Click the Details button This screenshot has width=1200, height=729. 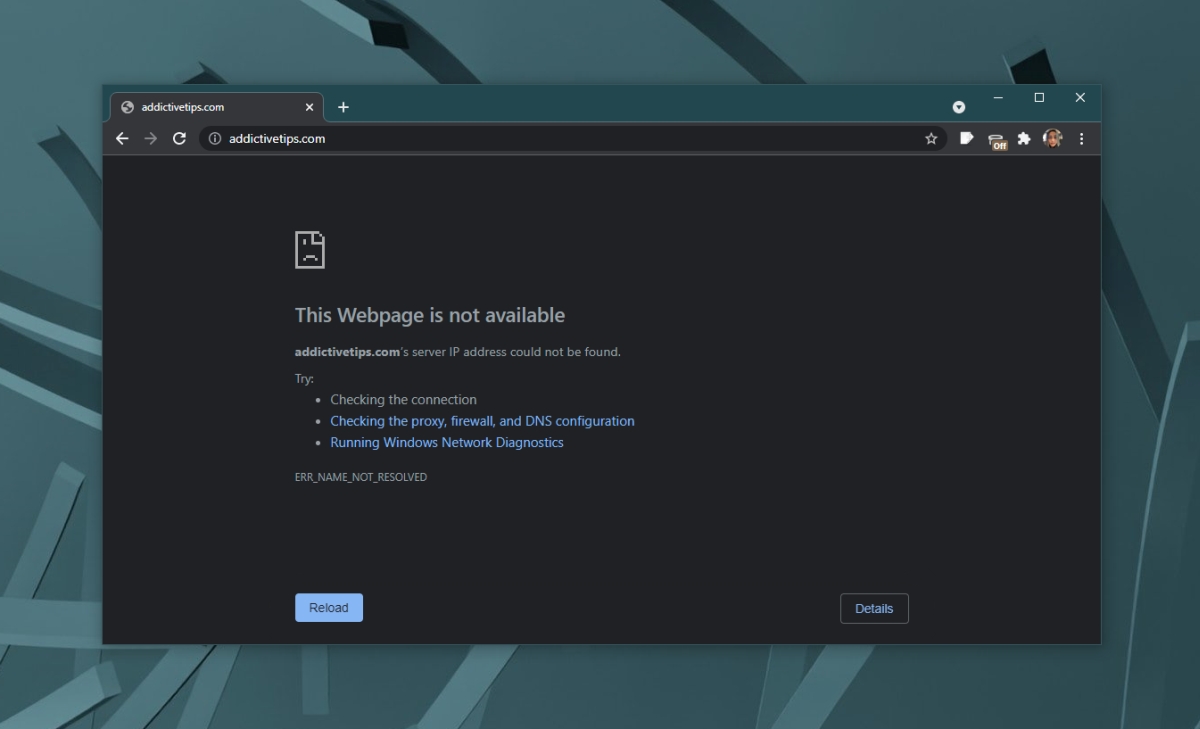click(x=874, y=608)
